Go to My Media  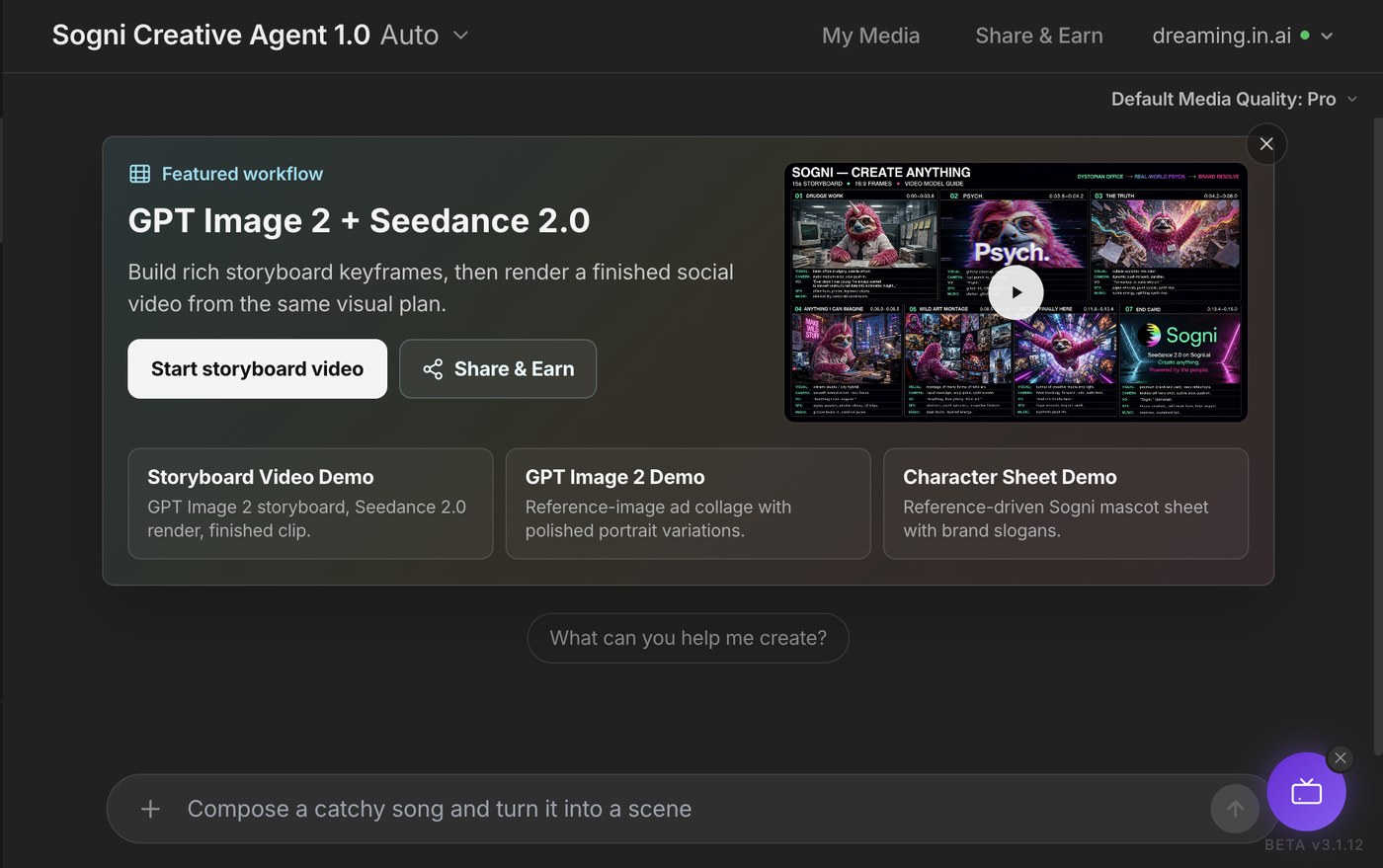(x=870, y=36)
